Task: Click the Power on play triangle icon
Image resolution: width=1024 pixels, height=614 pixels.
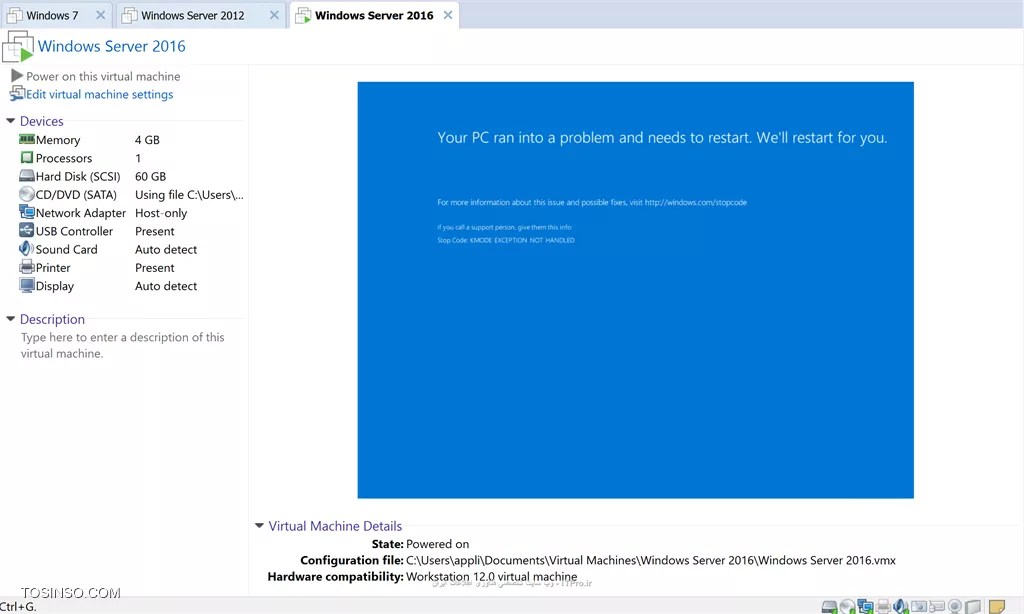Action: [17, 76]
